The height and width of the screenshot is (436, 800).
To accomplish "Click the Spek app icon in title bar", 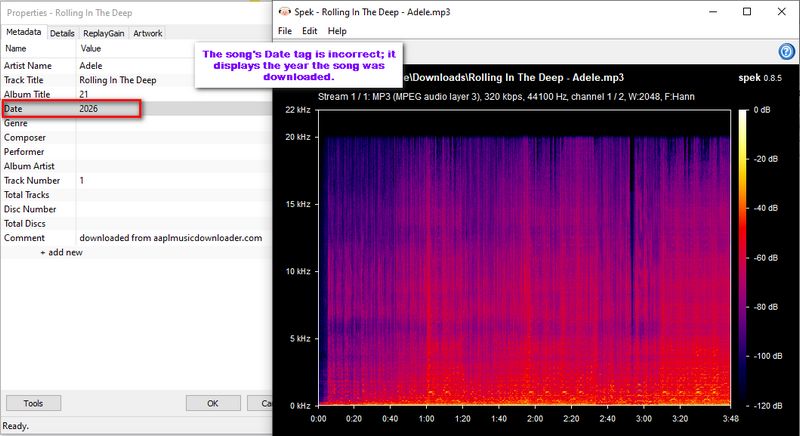I will (x=284, y=12).
